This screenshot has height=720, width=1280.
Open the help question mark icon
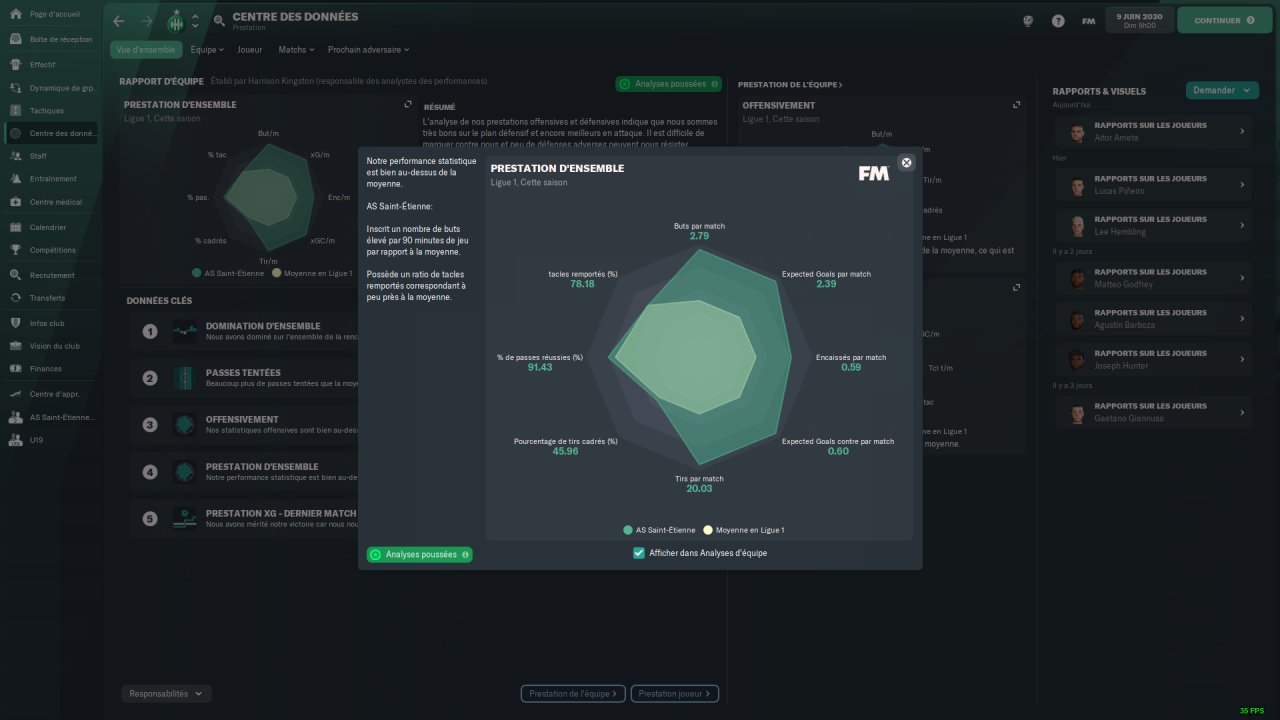pos(1058,21)
